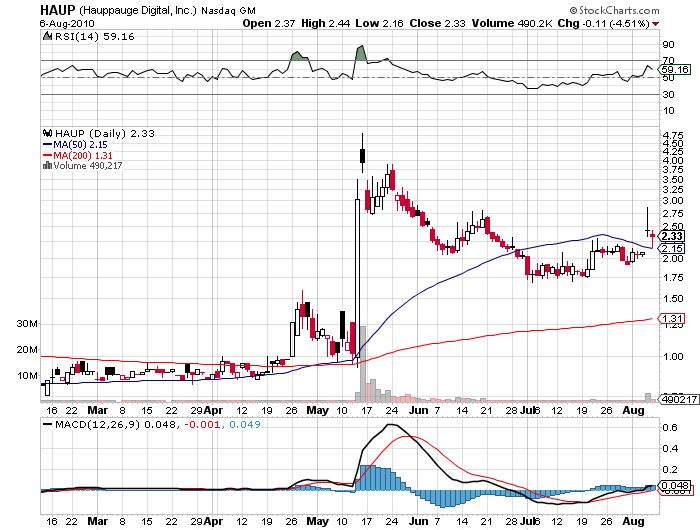
Task: Click the volume bars icon in legend
Action: point(47,166)
